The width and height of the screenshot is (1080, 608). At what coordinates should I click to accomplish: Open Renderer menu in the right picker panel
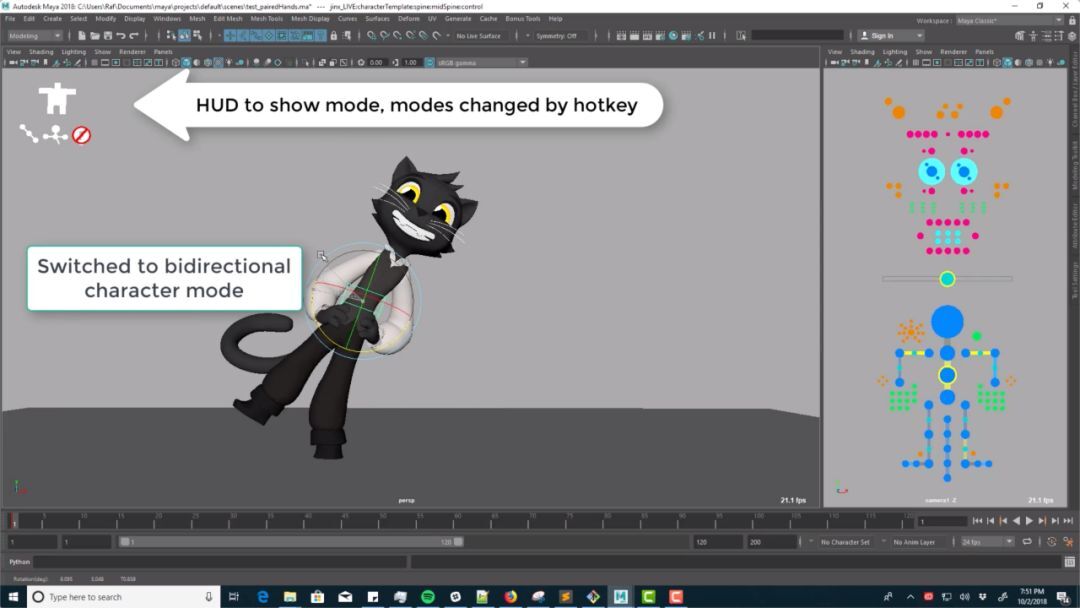pyautogui.click(x=953, y=52)
